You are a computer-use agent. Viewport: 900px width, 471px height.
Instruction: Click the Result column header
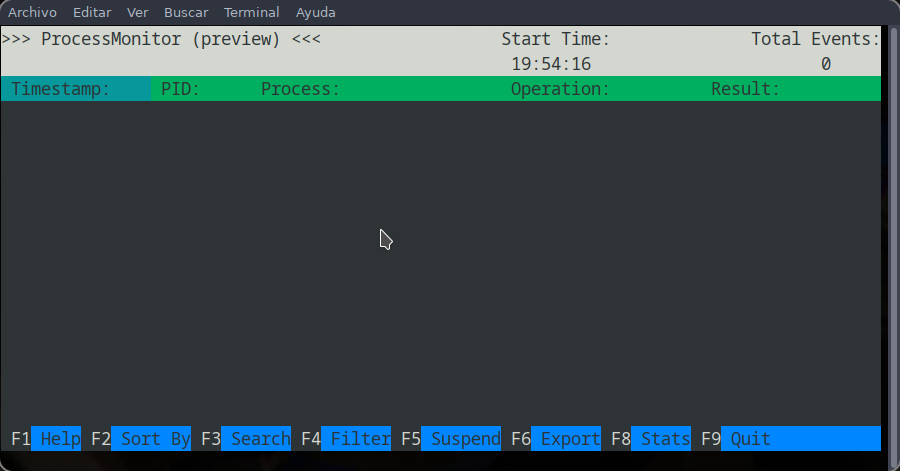click(x=746, y=89)
